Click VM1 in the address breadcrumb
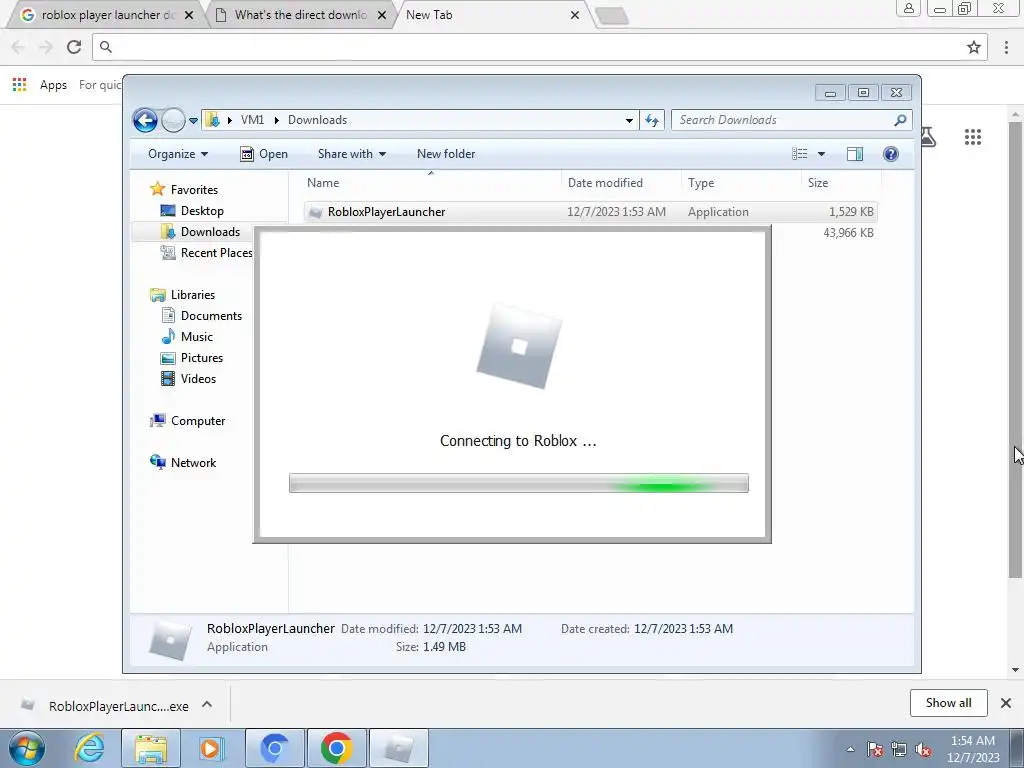This screenshot has width=1024, height=768. pyautogui.click(x=252, y=120)
